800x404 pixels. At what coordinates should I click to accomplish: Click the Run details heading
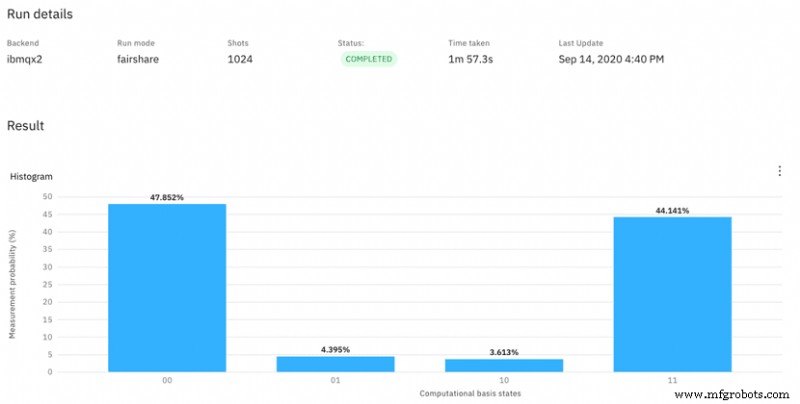click(40, 14)
